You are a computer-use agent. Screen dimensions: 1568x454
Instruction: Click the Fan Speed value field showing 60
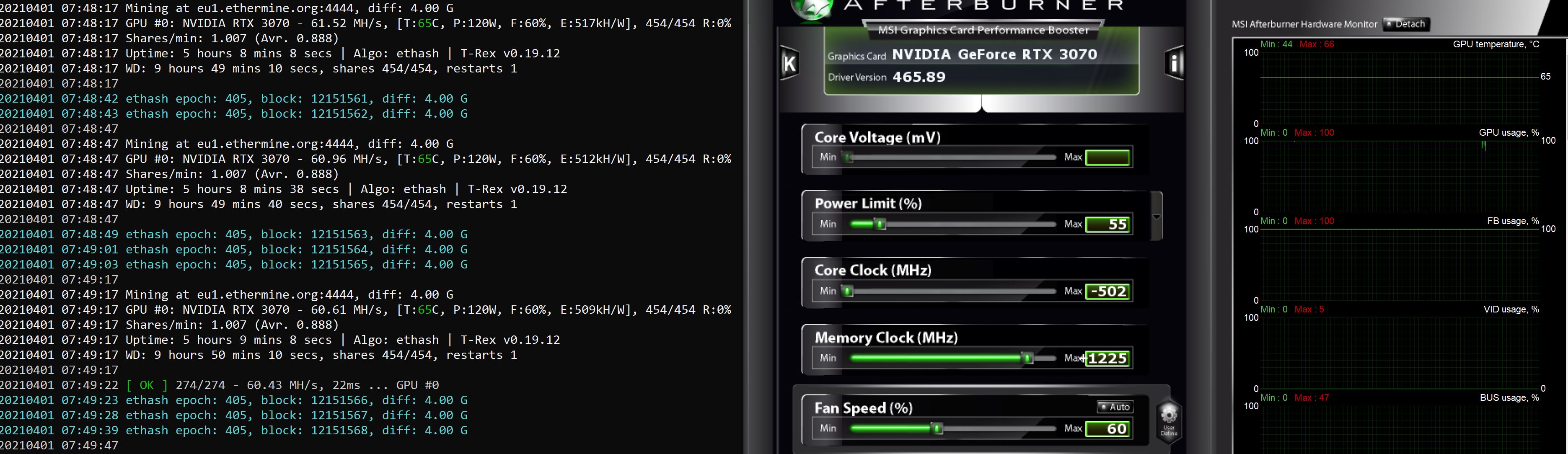click(1108, 429)
